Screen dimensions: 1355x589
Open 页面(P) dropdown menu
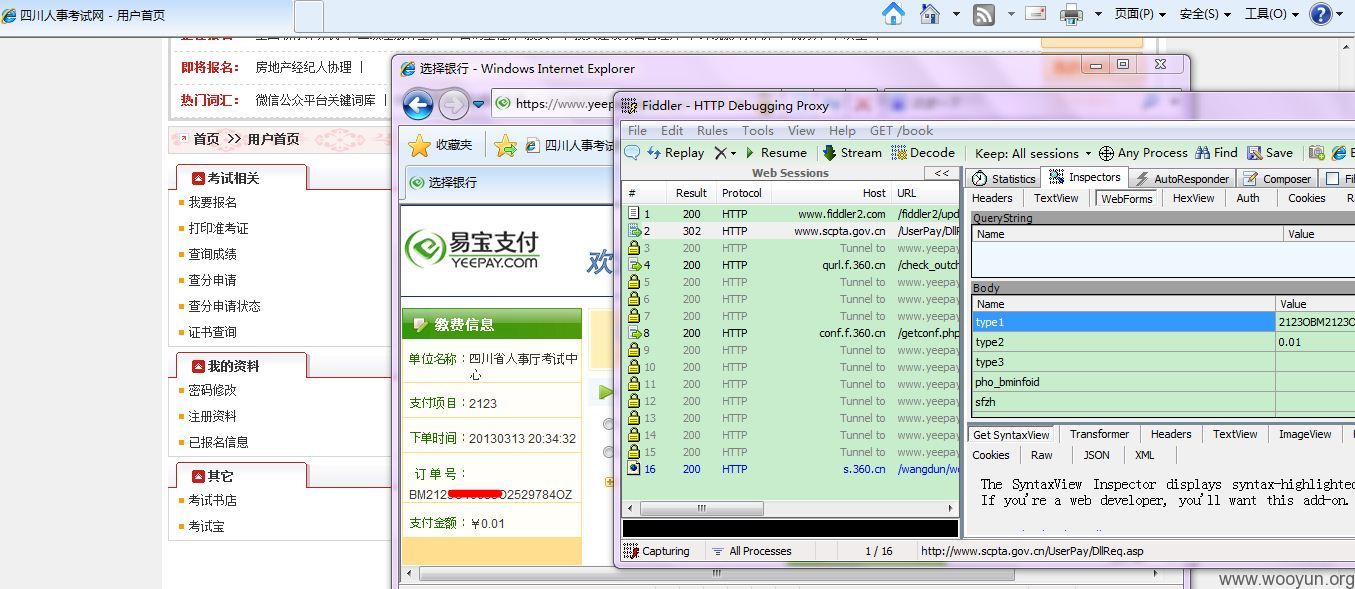tap(1141, 14)
